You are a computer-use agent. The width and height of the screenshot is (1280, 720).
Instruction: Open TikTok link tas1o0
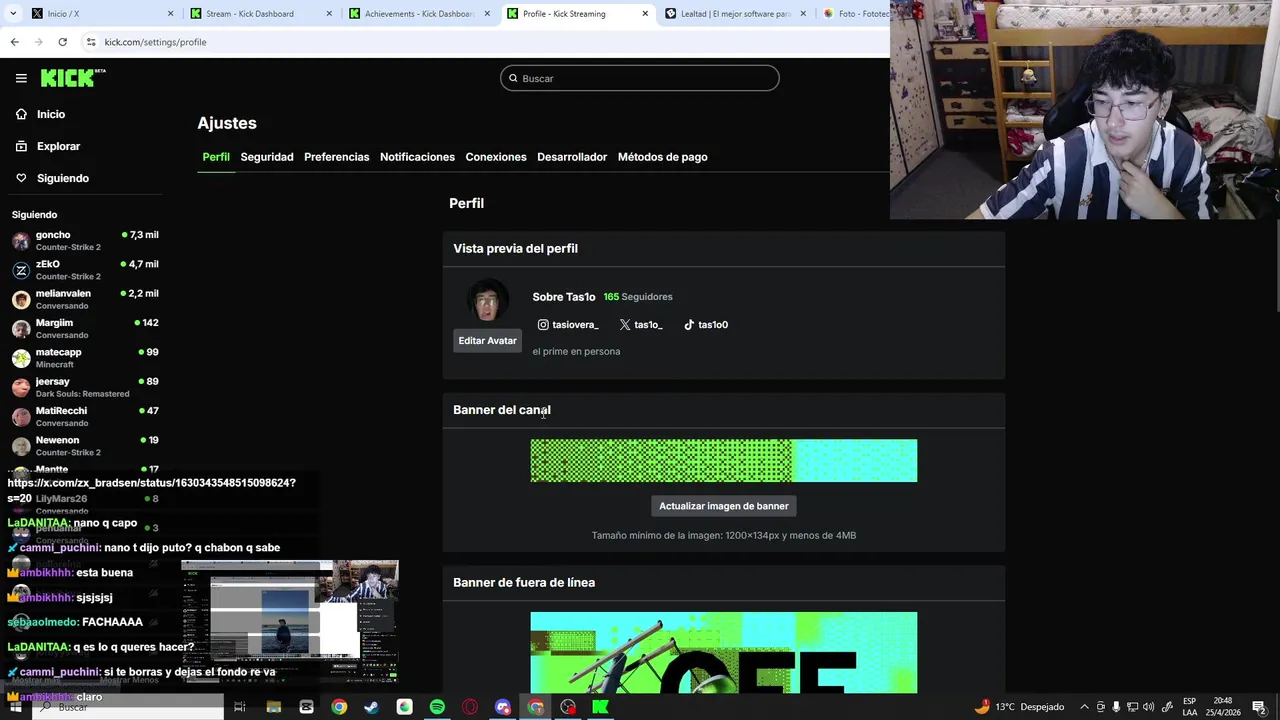click(x=706, y=325)
